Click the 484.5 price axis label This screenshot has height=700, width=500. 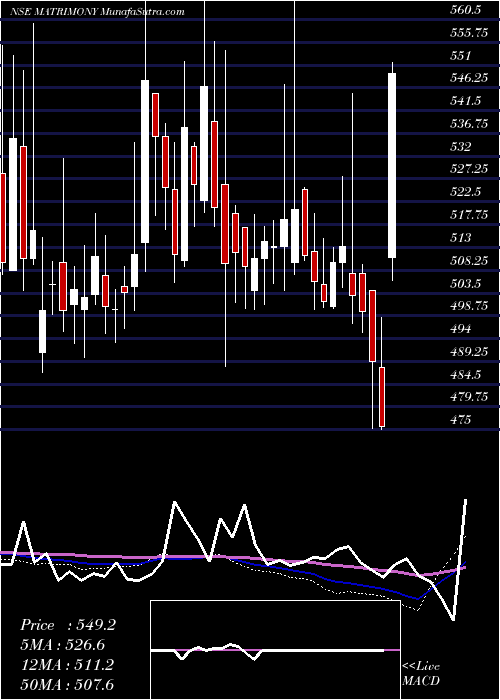[x=465, y=375]
